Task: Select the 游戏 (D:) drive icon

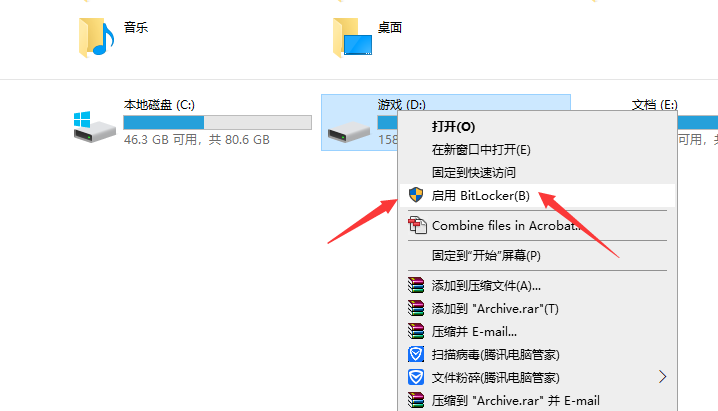Action: [348, 132]
